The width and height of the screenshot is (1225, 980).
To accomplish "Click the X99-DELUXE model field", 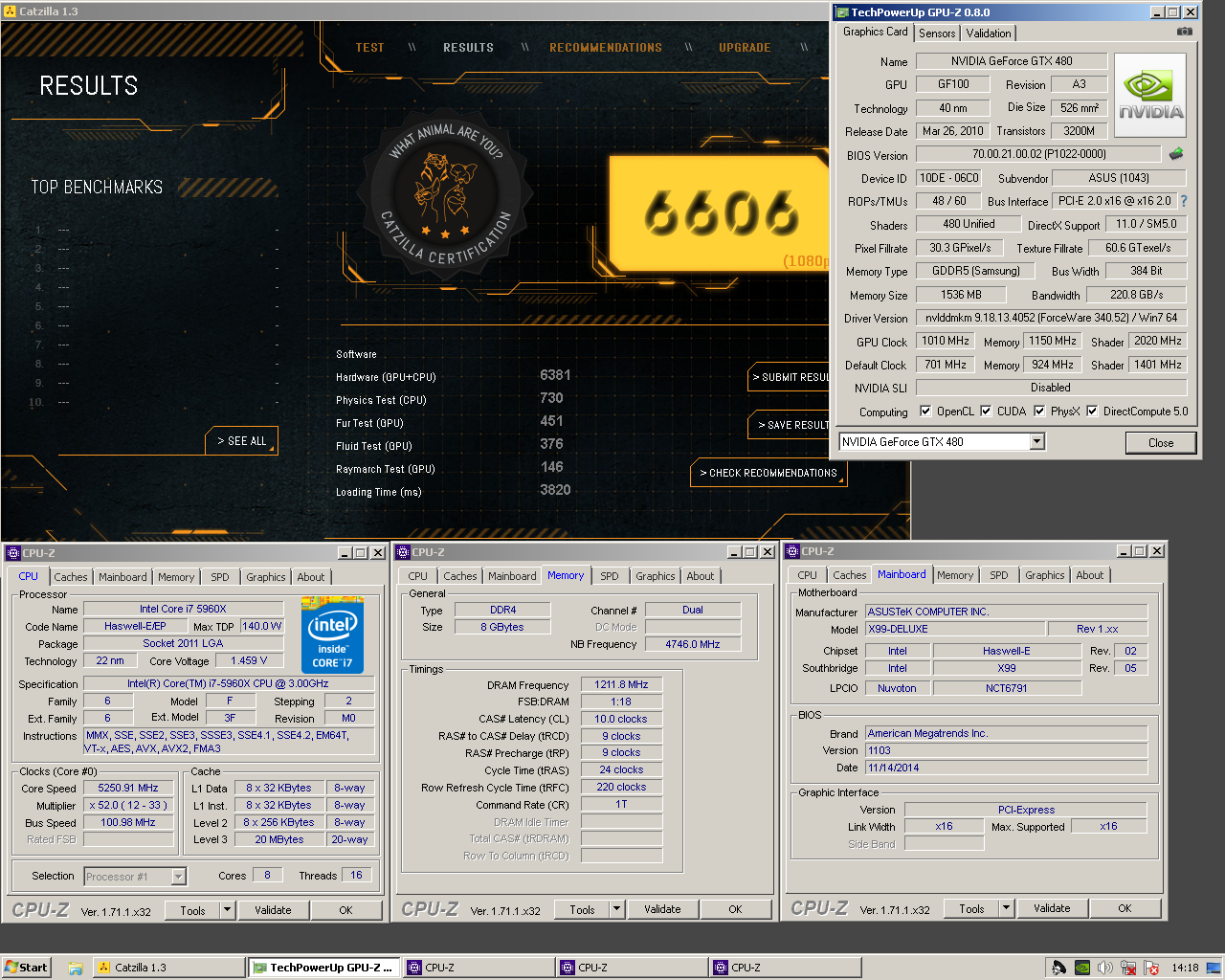I will point(956,629).
